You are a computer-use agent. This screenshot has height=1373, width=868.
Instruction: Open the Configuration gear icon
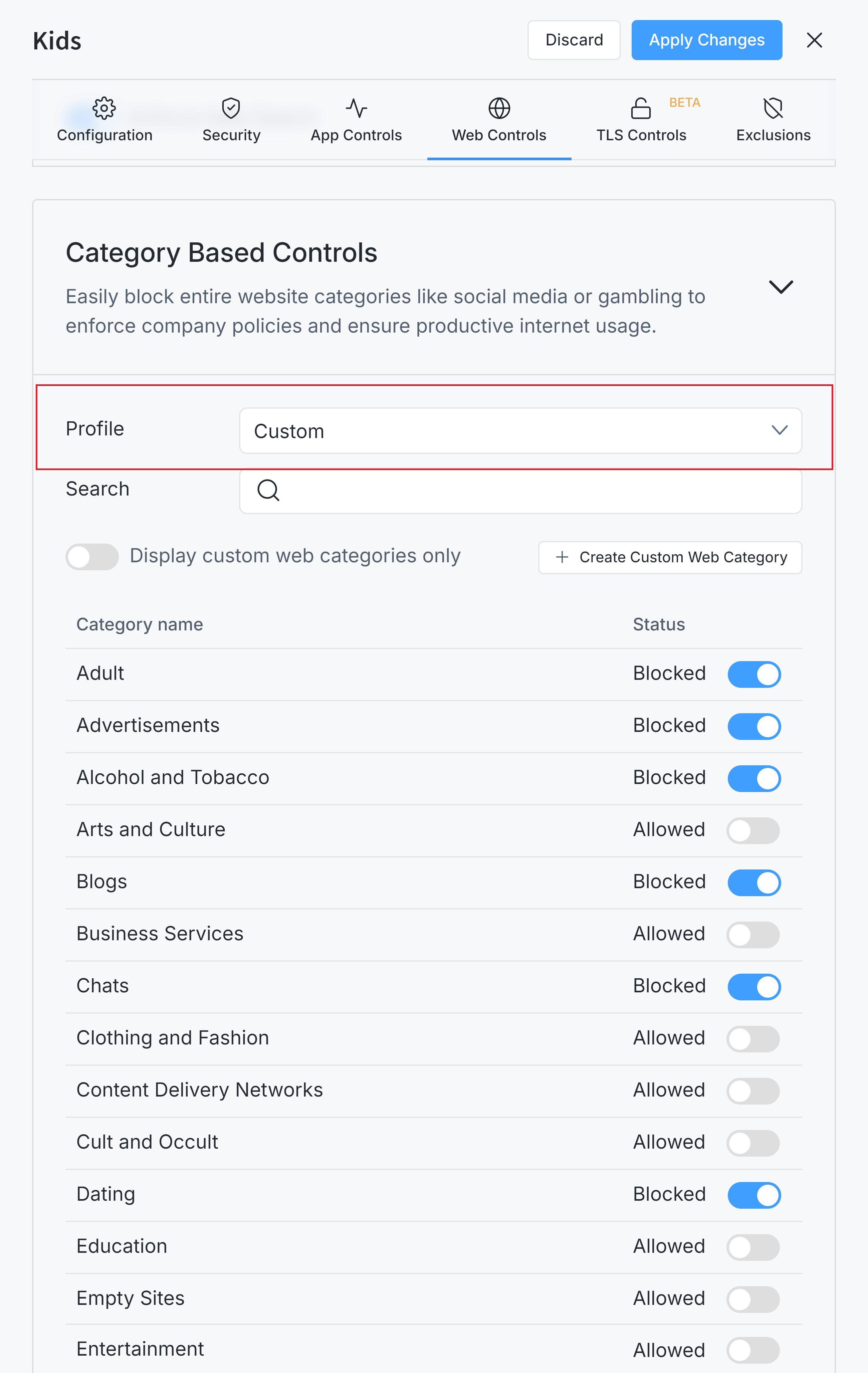coord(104,108)
